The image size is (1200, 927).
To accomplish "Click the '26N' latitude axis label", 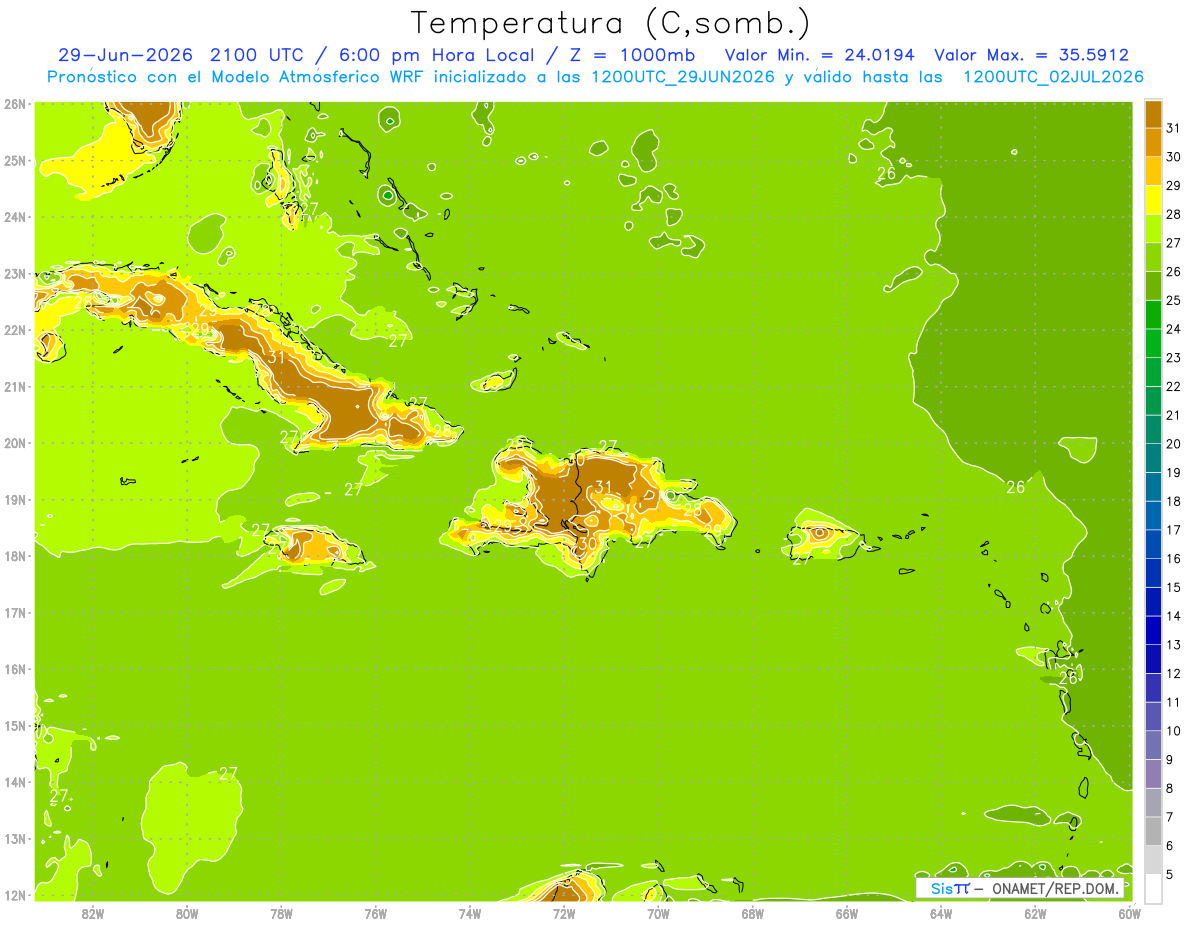I will [15, 104].
